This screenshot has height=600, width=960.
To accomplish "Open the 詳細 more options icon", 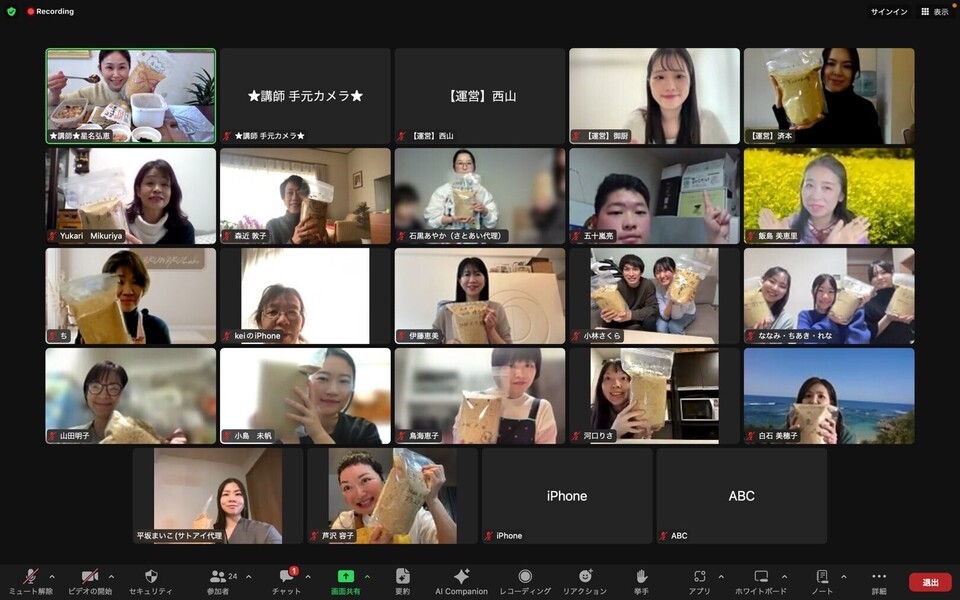I will click(879, 578).
